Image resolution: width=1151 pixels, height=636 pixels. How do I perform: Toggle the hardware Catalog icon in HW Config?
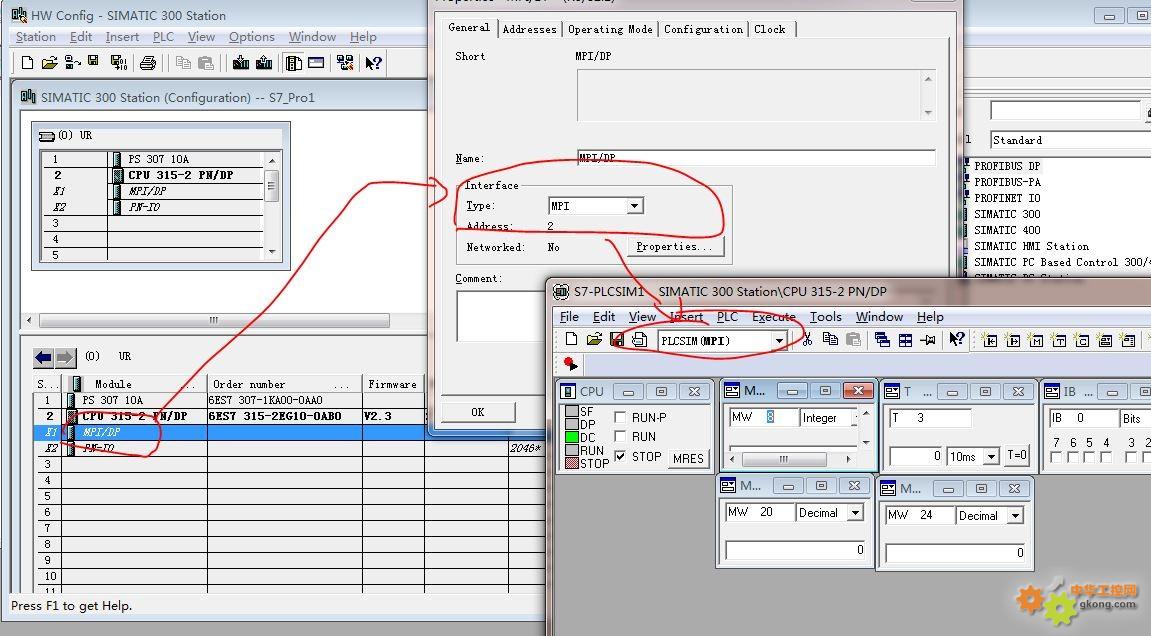(x=294, y=63)
